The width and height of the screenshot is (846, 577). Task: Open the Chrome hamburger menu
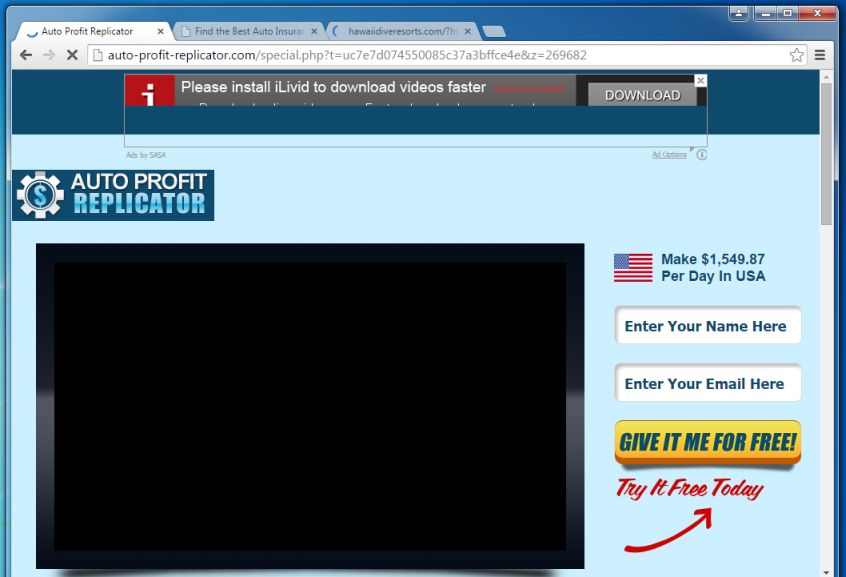point(820,55)
